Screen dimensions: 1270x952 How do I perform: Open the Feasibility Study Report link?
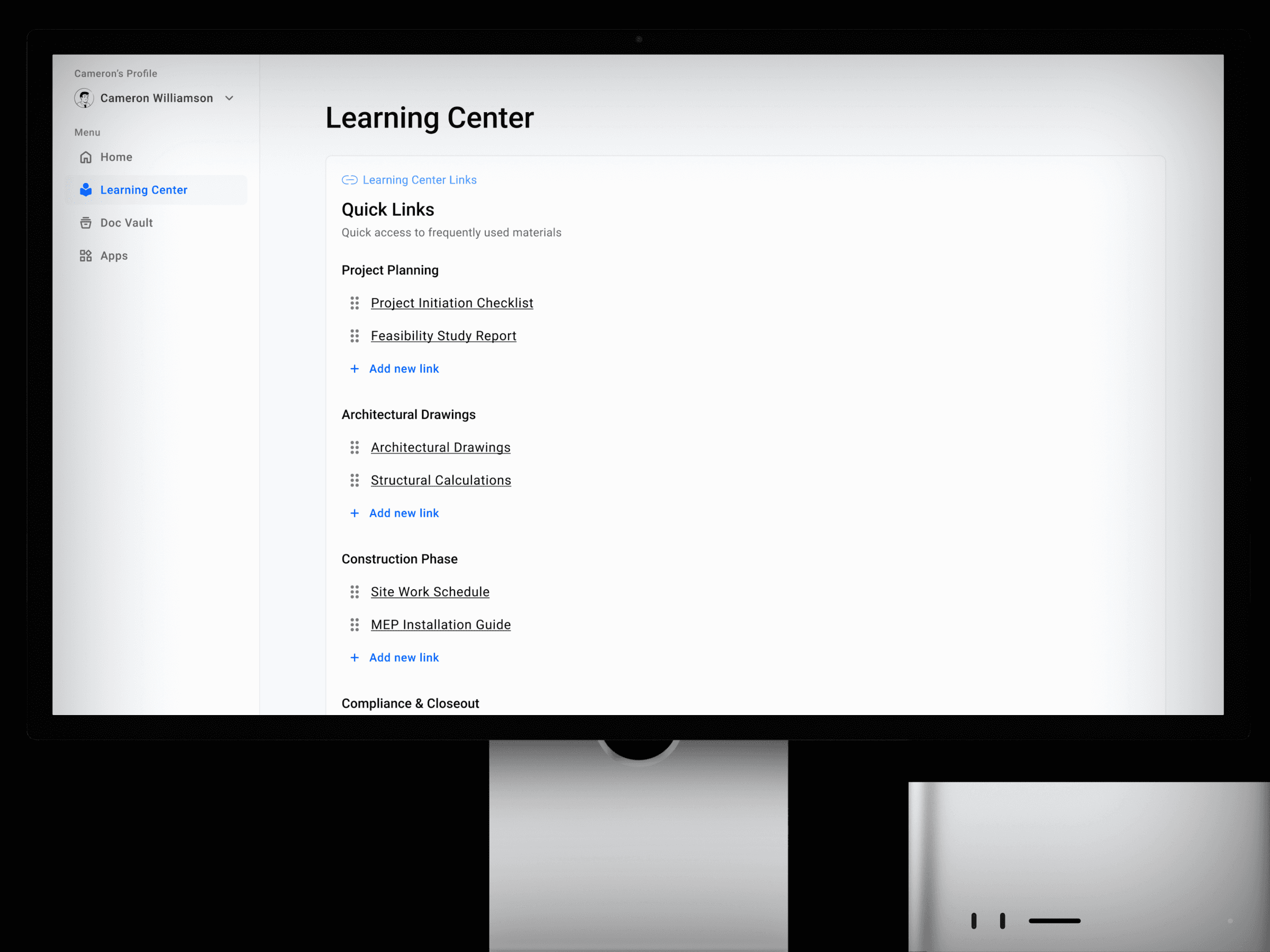click(443, 336)
